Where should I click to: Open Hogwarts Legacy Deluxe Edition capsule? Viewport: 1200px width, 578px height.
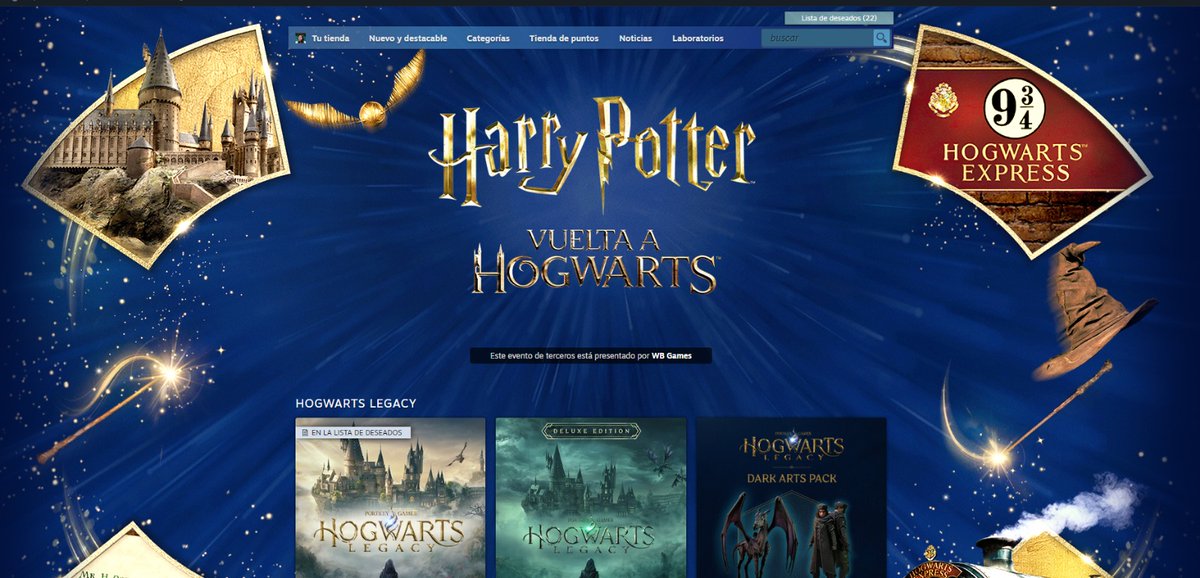(591, 497)
